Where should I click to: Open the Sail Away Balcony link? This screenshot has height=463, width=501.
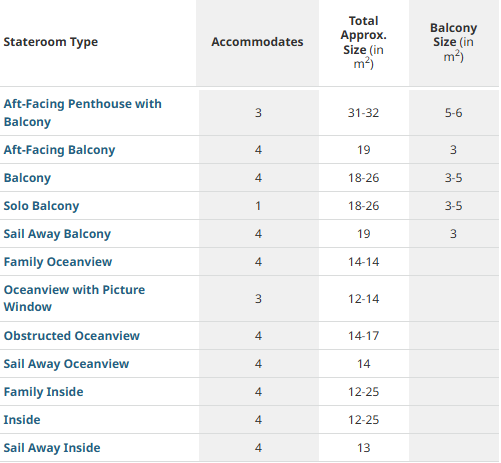(x=57, y=234)
